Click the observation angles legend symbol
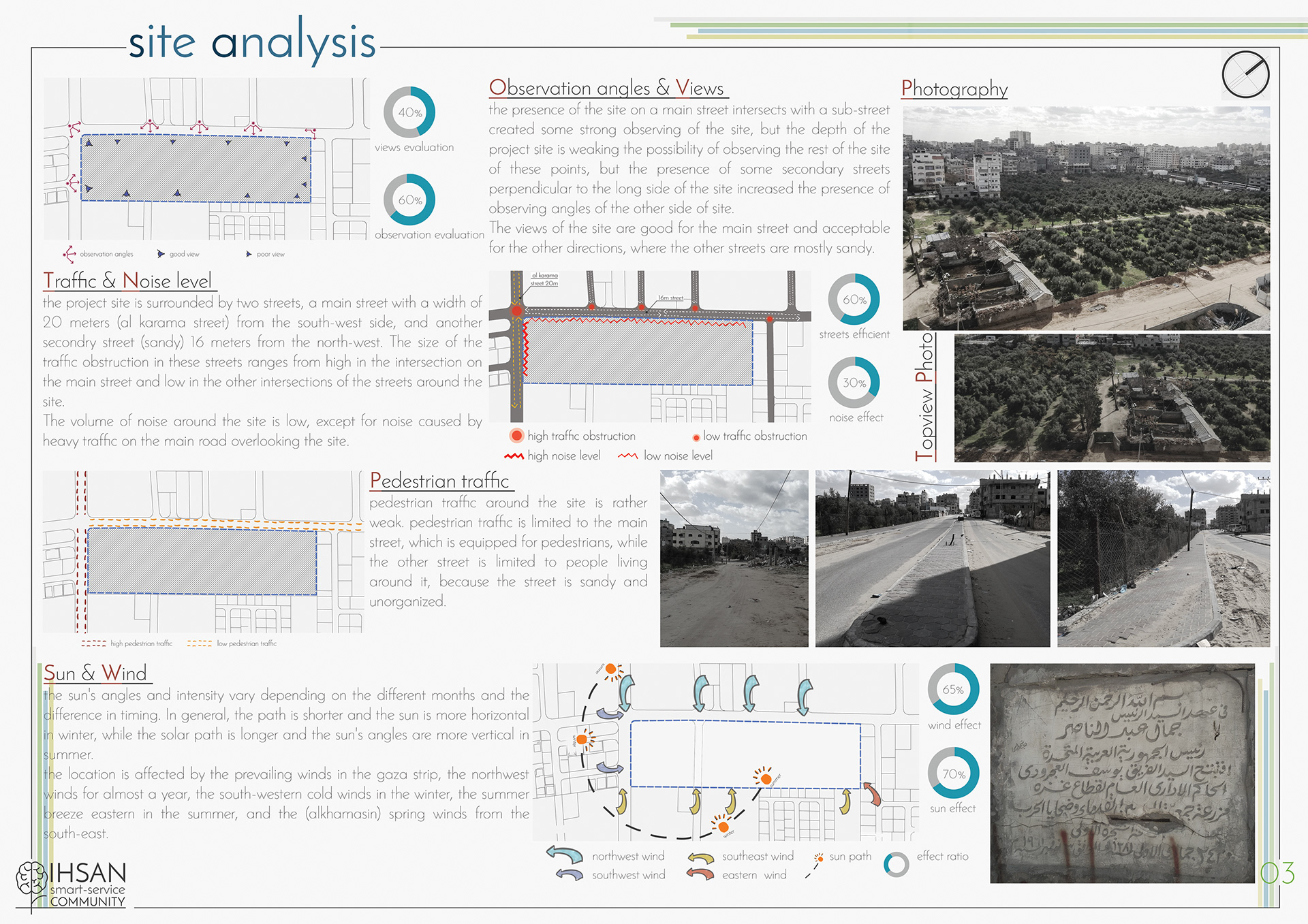Screen dimensions: 1308x924 [x=69, y=254]
